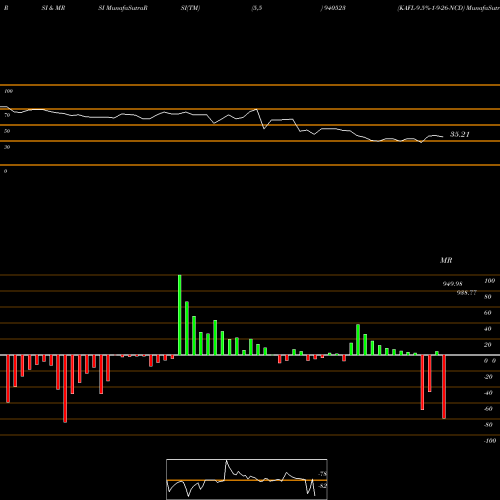Click the 'SI & MR' header text
The height and width of the screenshot is (500, 500).
[53, 8]
